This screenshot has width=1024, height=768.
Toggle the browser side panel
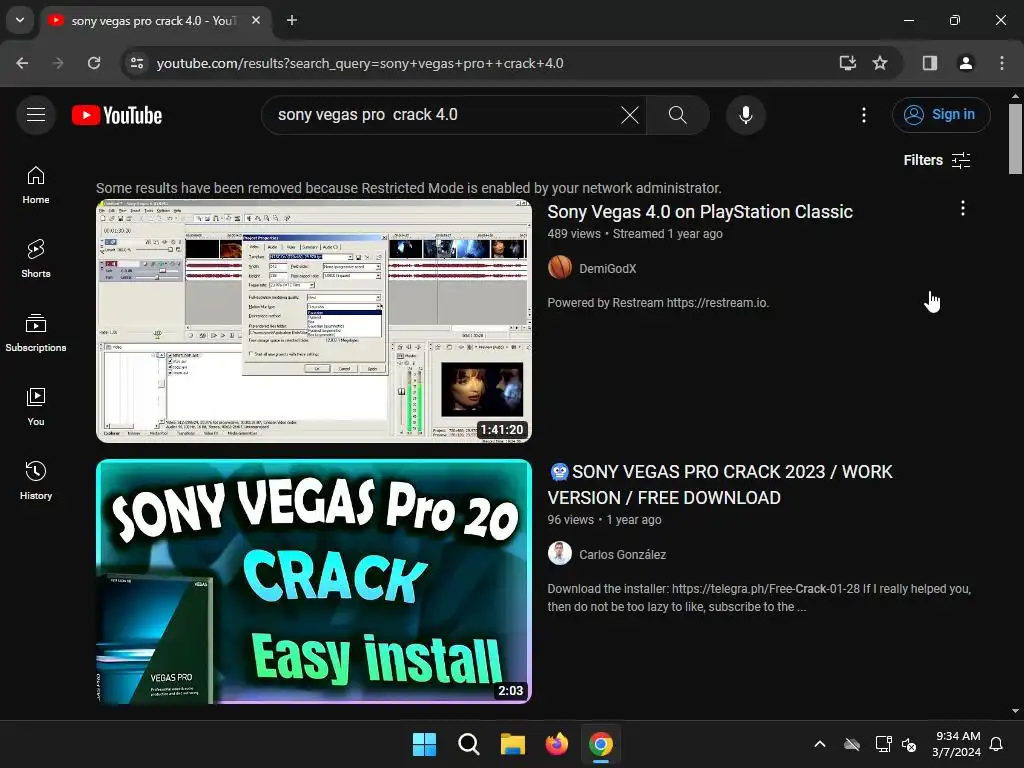[930, 63]
